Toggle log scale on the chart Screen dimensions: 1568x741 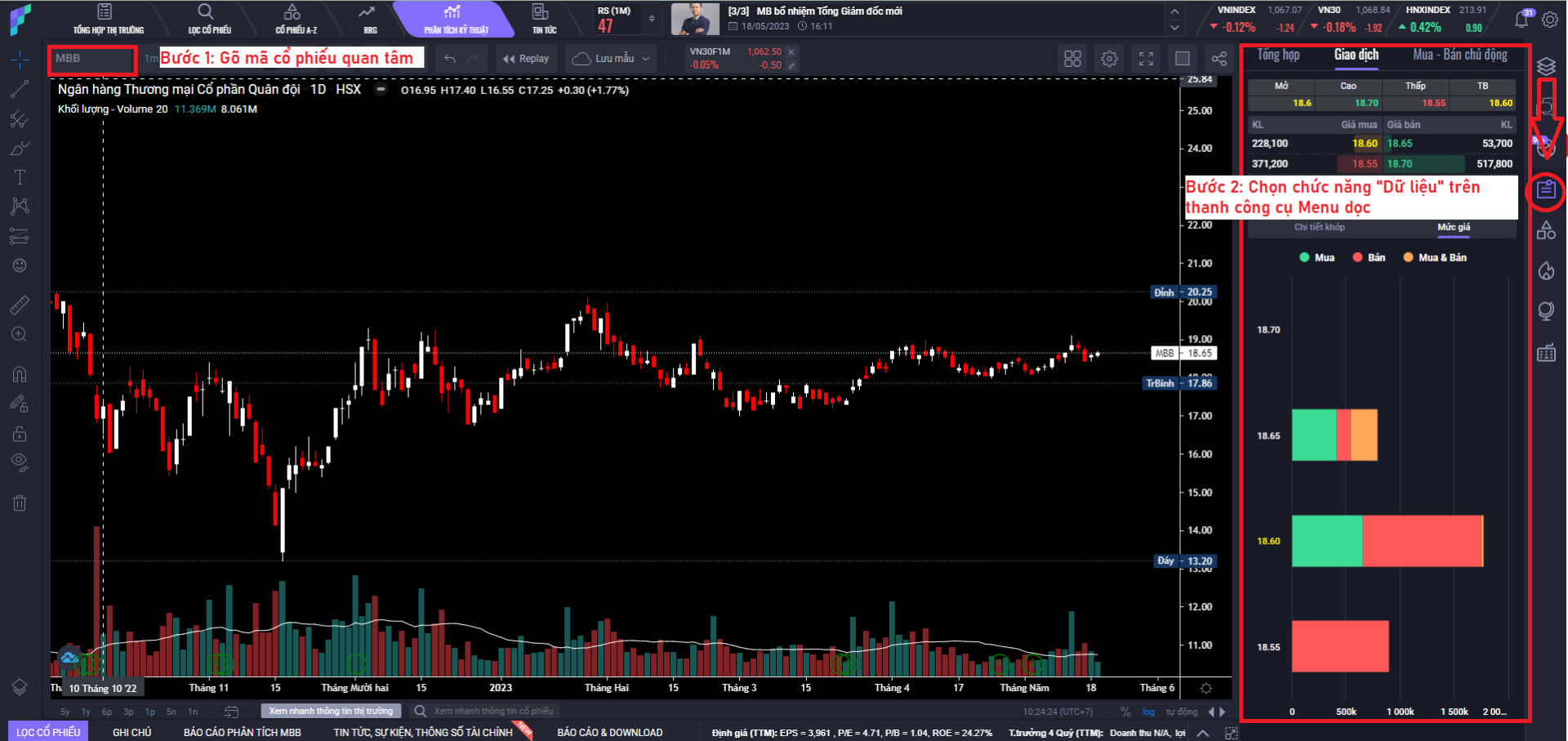pos(1148,712)
